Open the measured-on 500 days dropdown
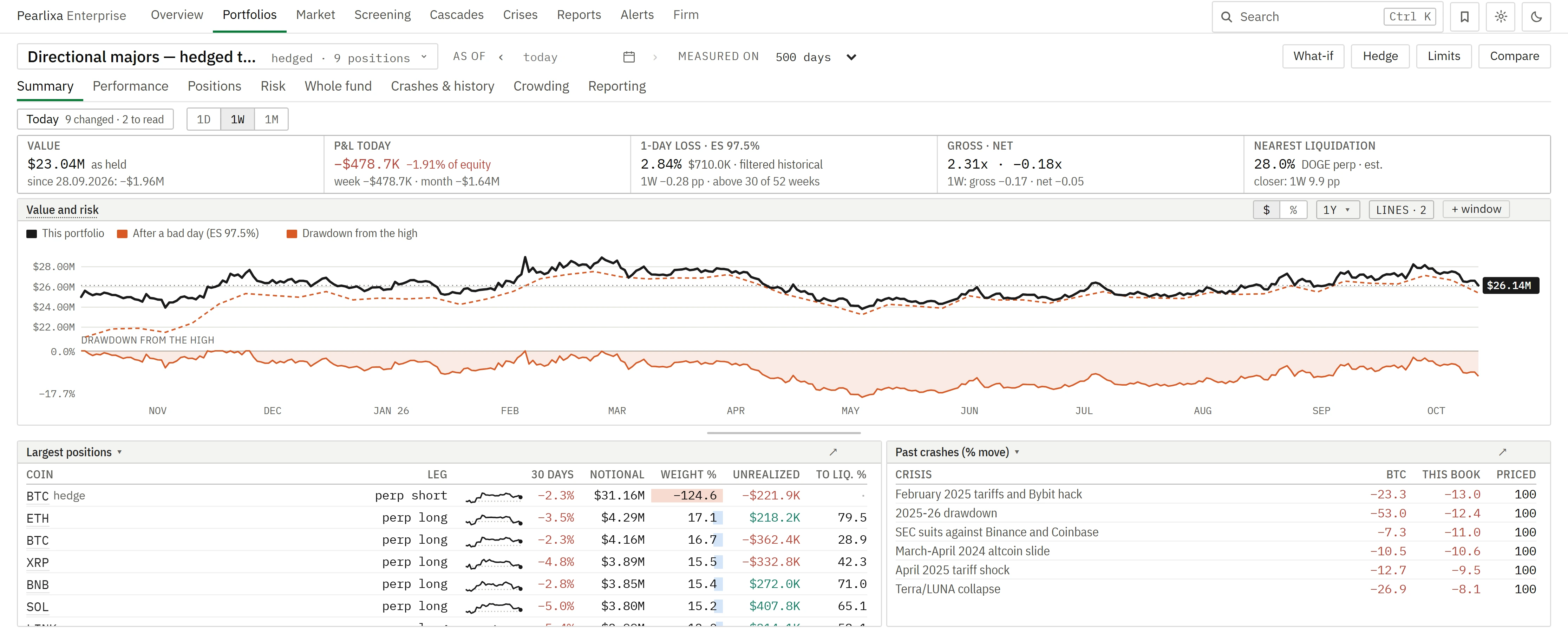 (816, 57)
